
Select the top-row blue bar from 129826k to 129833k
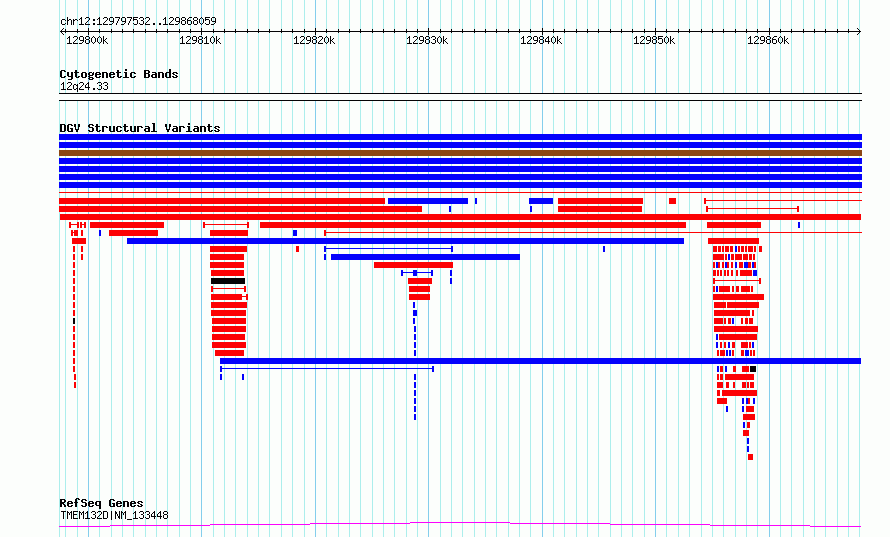[428, 201]
